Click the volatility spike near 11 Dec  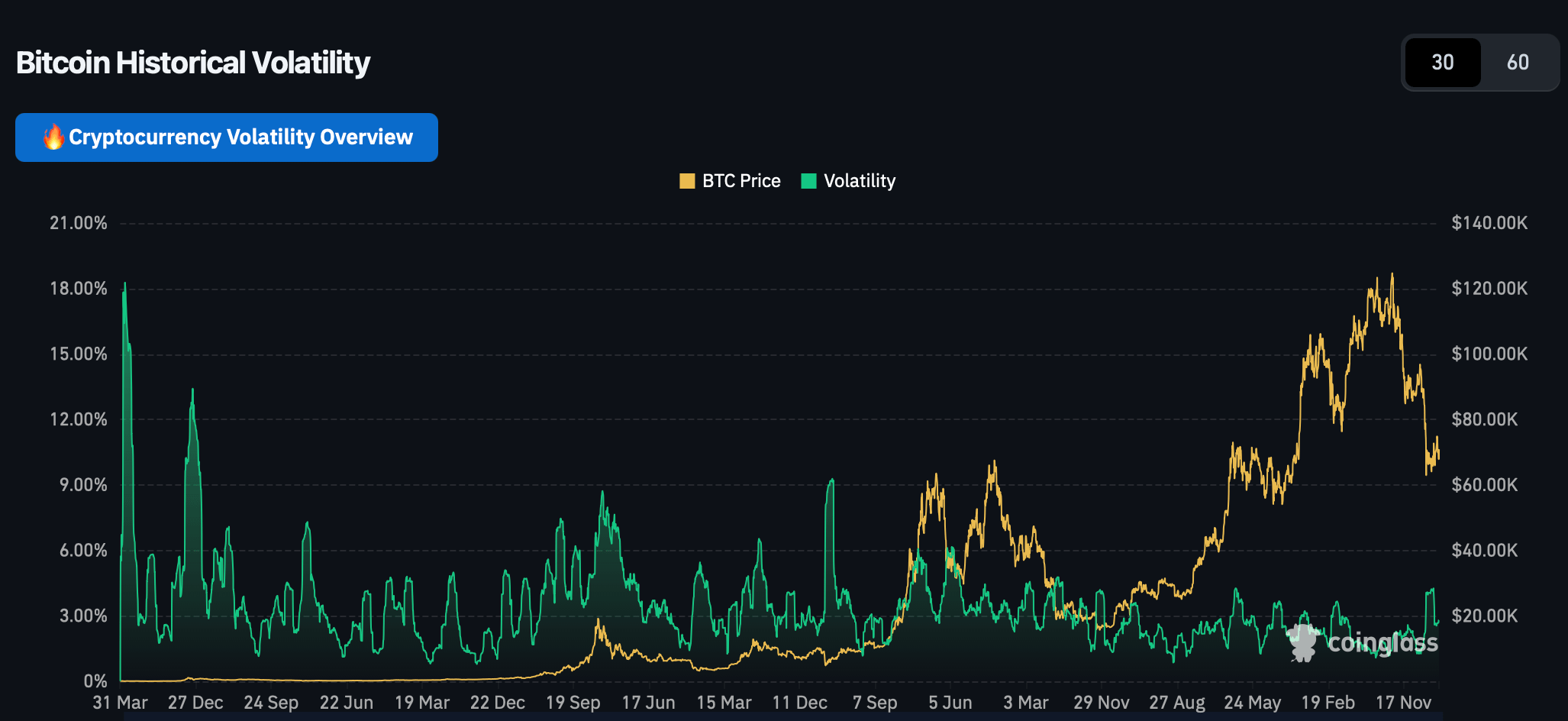pos(831,481)
